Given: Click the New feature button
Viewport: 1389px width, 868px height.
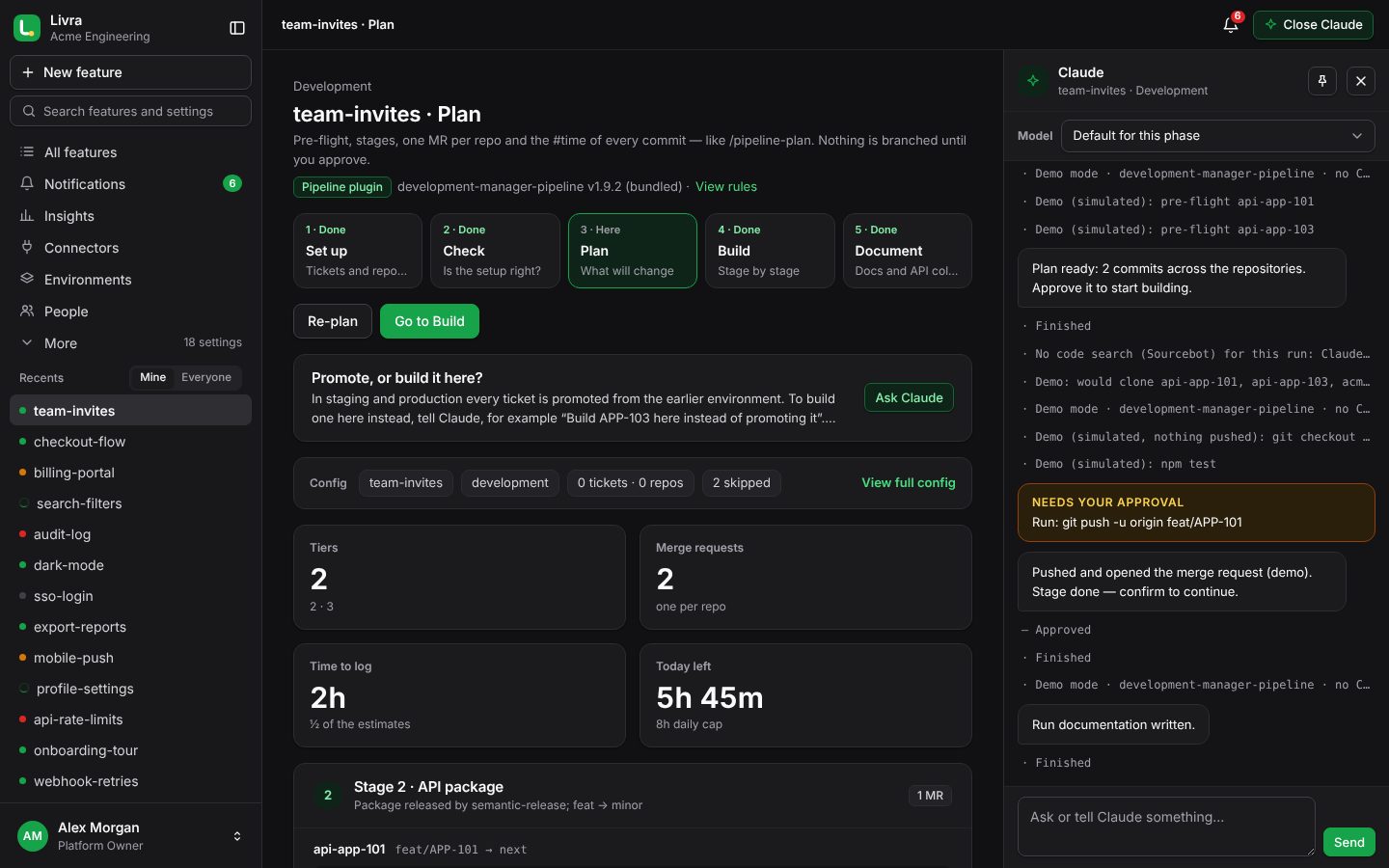Looking at the screenshot, I should (x=130, y=72).
